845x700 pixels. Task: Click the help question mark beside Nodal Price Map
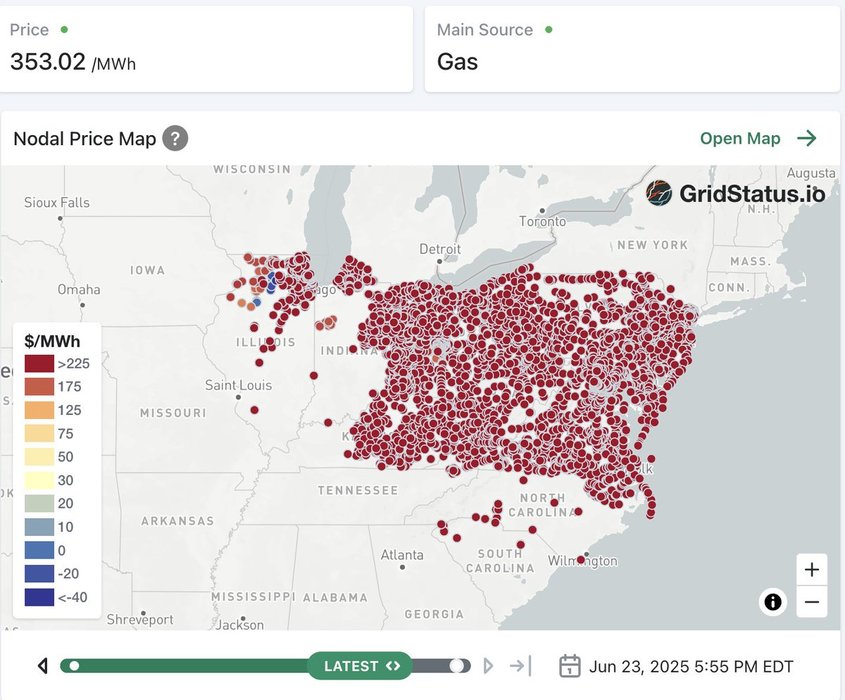[175, 138]
